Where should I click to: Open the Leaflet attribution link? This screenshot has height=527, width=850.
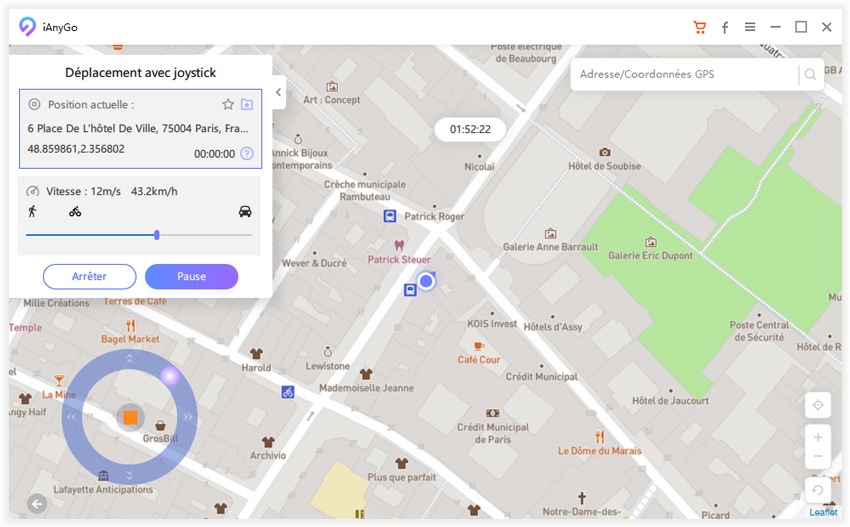[x=823, y=512]
